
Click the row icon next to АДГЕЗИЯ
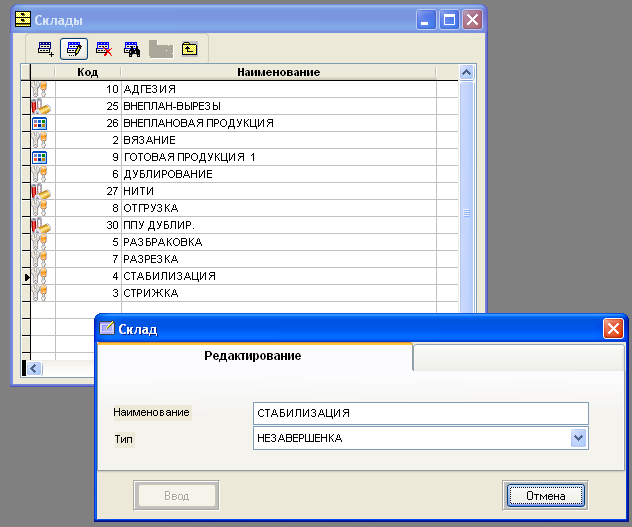click(40, 89)
